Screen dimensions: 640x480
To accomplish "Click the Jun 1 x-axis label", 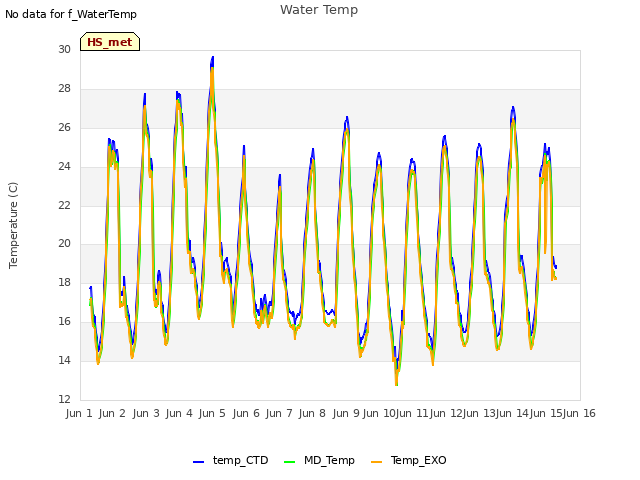I will [x=79, y=413].
